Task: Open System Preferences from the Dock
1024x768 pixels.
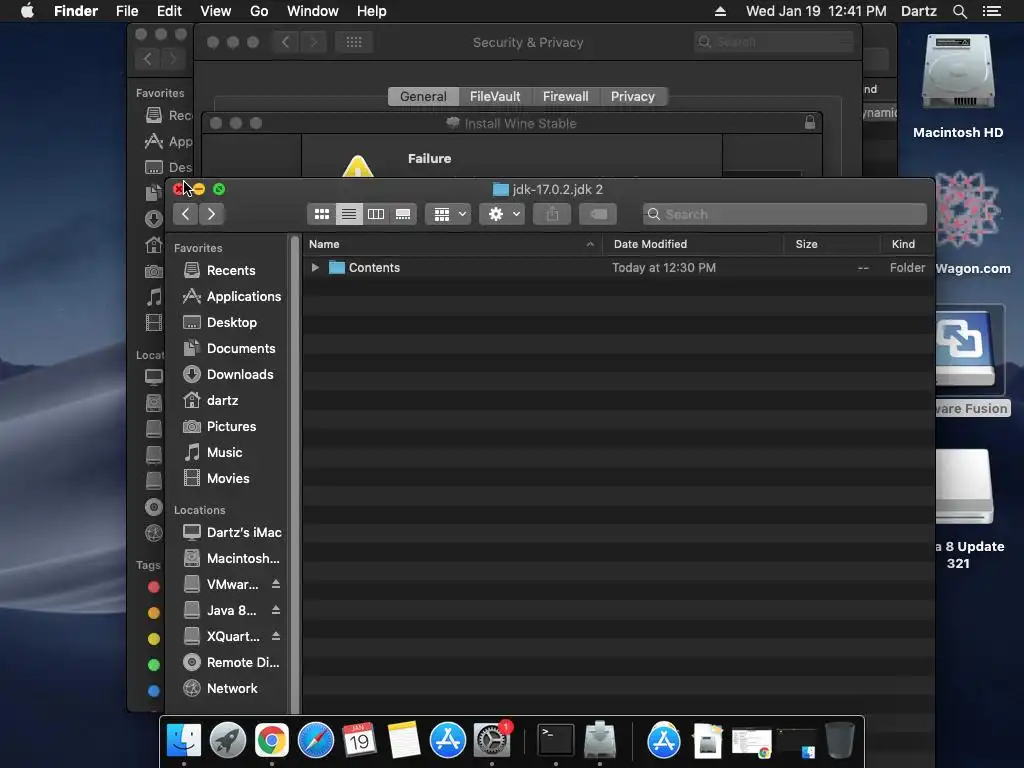Action: pyautogui.click(x=492, y=741)
